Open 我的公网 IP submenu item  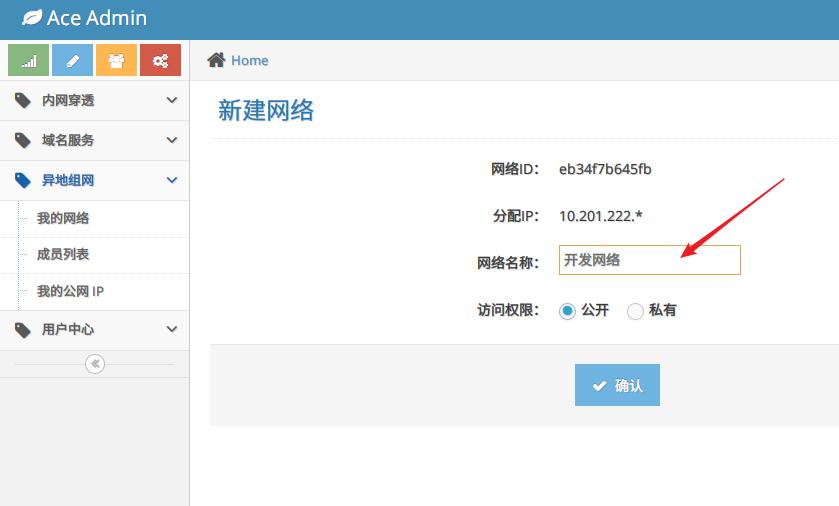click(70, 292)
